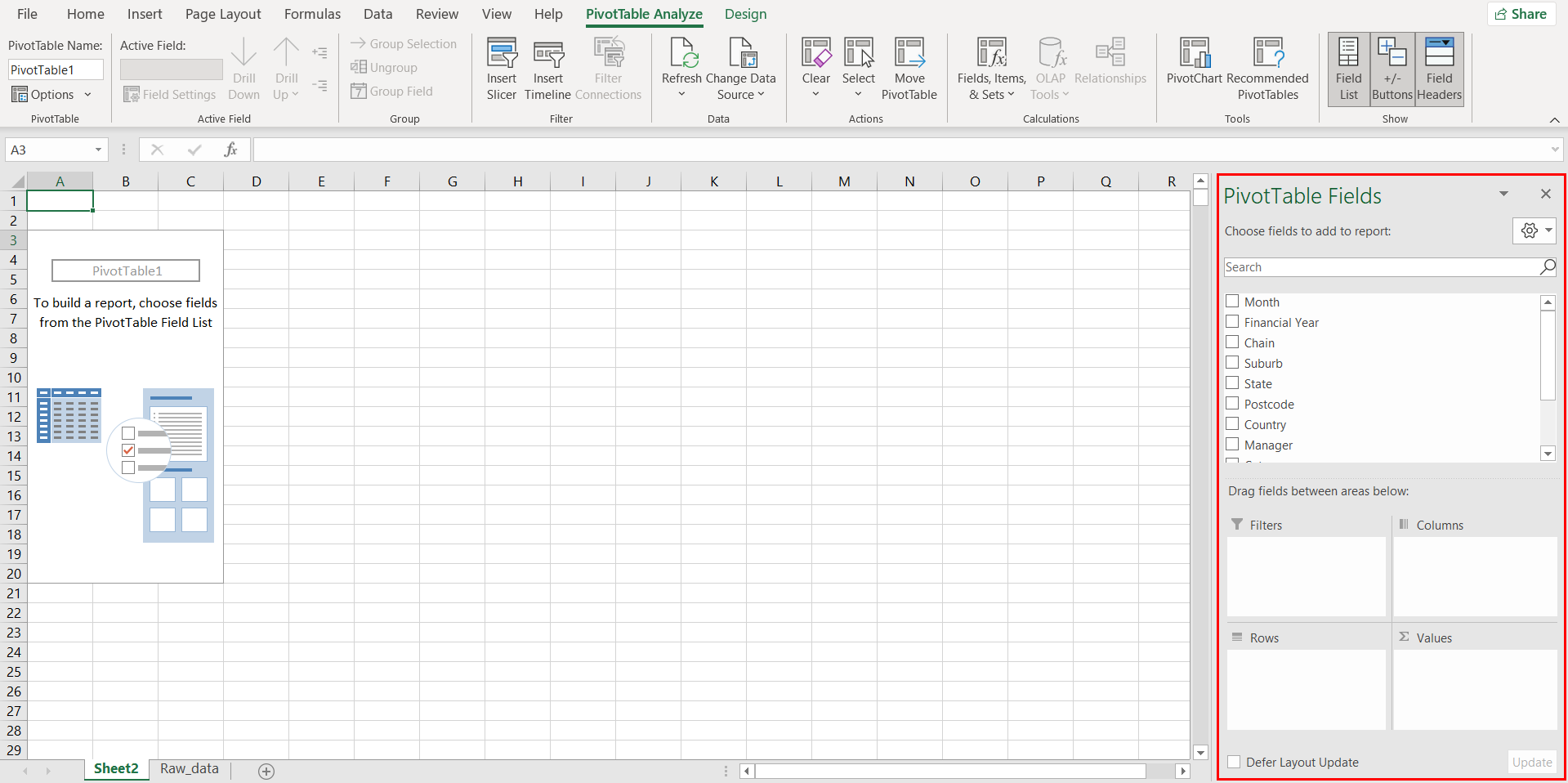Viewport: 1568px width, 783px height.
Task: Check the Financial Year field
Action: [1232, 322]
